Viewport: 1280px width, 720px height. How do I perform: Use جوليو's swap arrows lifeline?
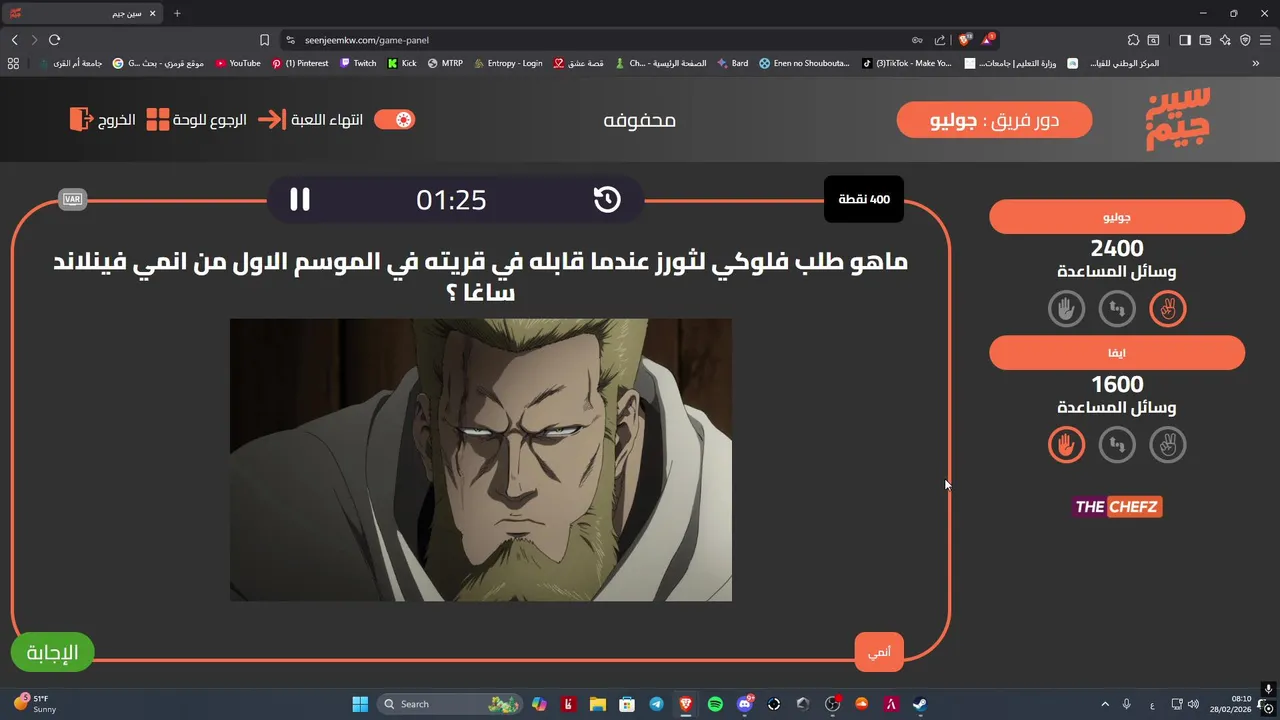1117,309
